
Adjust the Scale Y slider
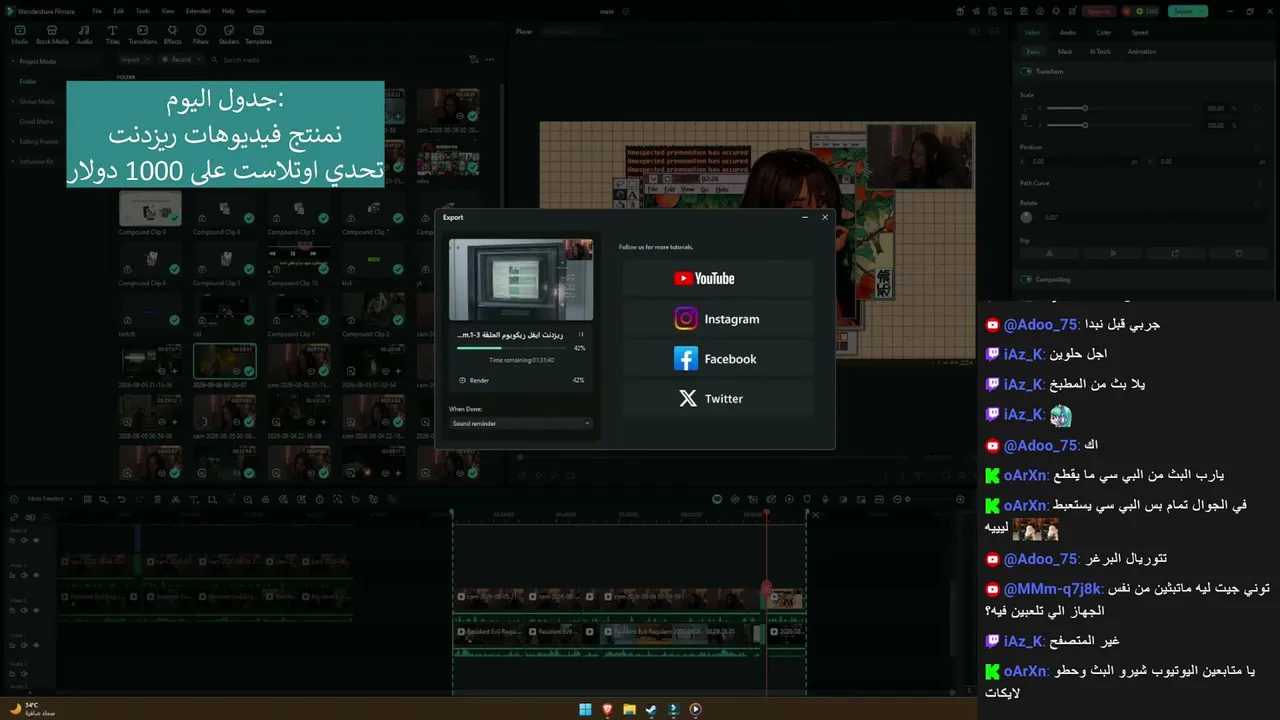pyautogui.click(x=1085, y=125)
